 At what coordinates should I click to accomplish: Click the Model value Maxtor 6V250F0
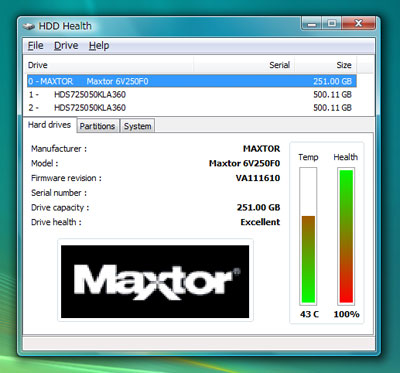coord(244,163)
